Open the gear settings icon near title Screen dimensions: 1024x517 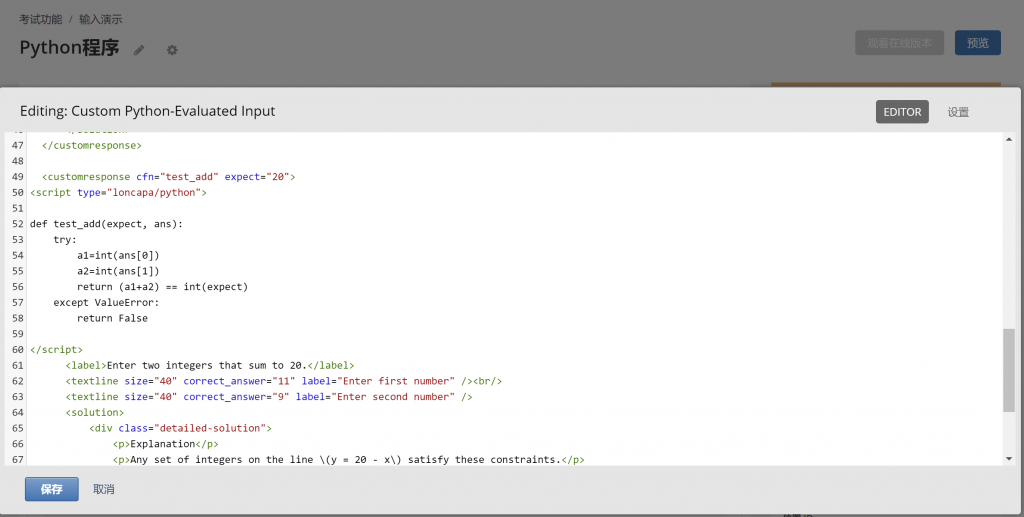point(172,50)
